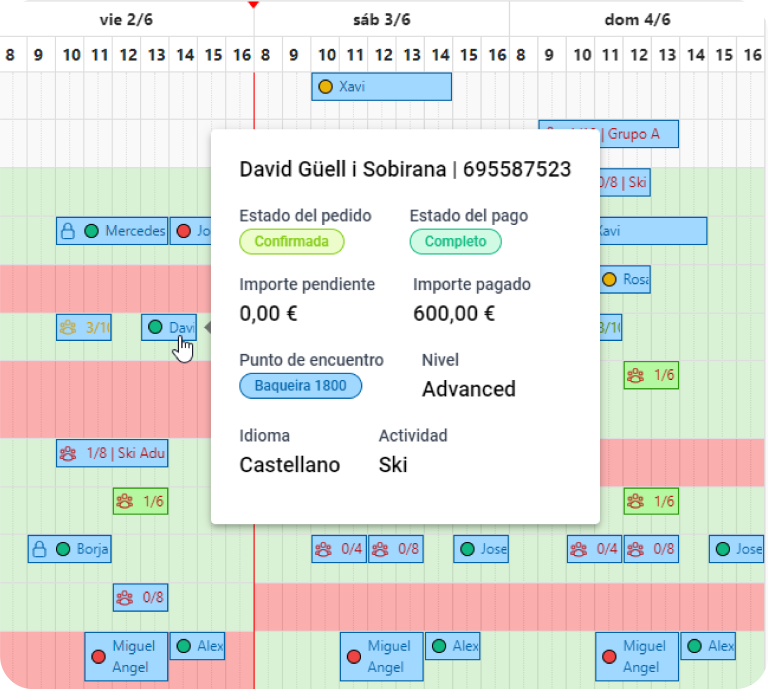Click the group icon on Friday 0/8 block
This screenshot has height=689, width=768.
pyautogui.click(x=124, y=597)
